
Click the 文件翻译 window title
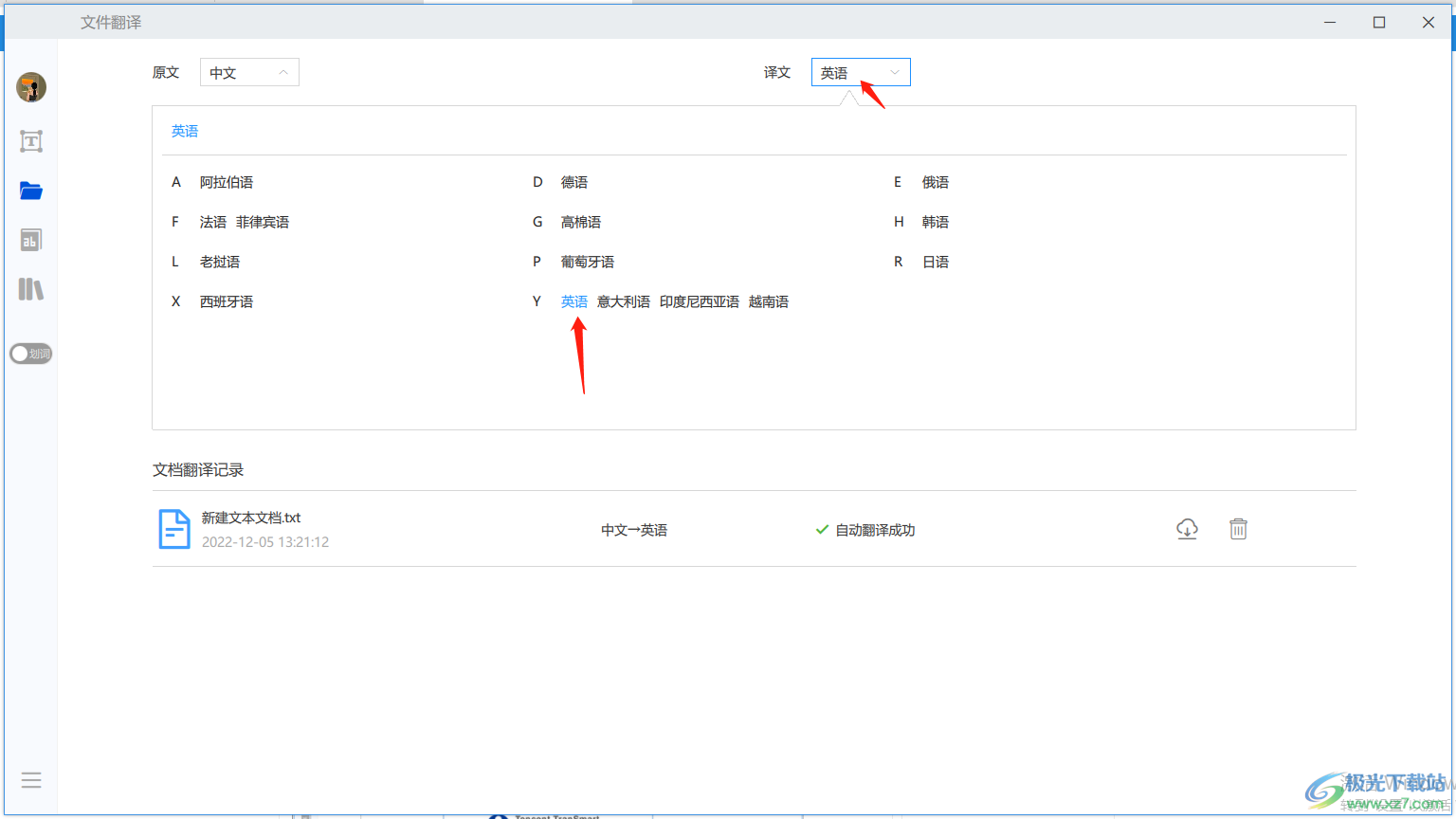[x=111, y=22]
